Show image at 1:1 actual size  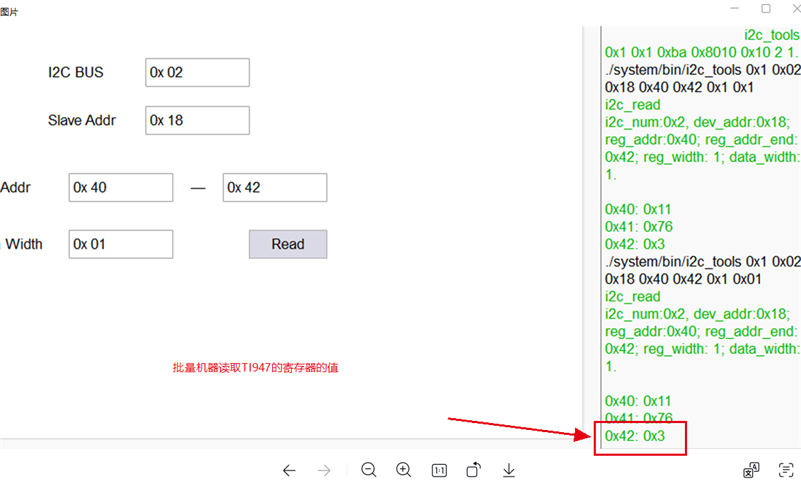click(439, 470)
